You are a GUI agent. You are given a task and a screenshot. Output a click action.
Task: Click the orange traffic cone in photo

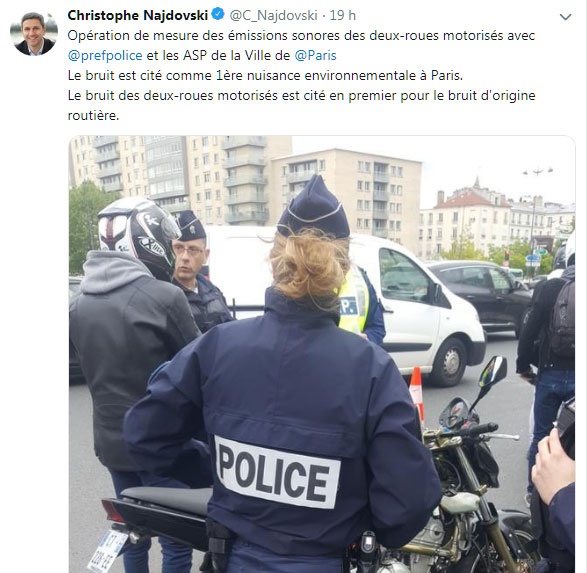[x=417, y=393]
